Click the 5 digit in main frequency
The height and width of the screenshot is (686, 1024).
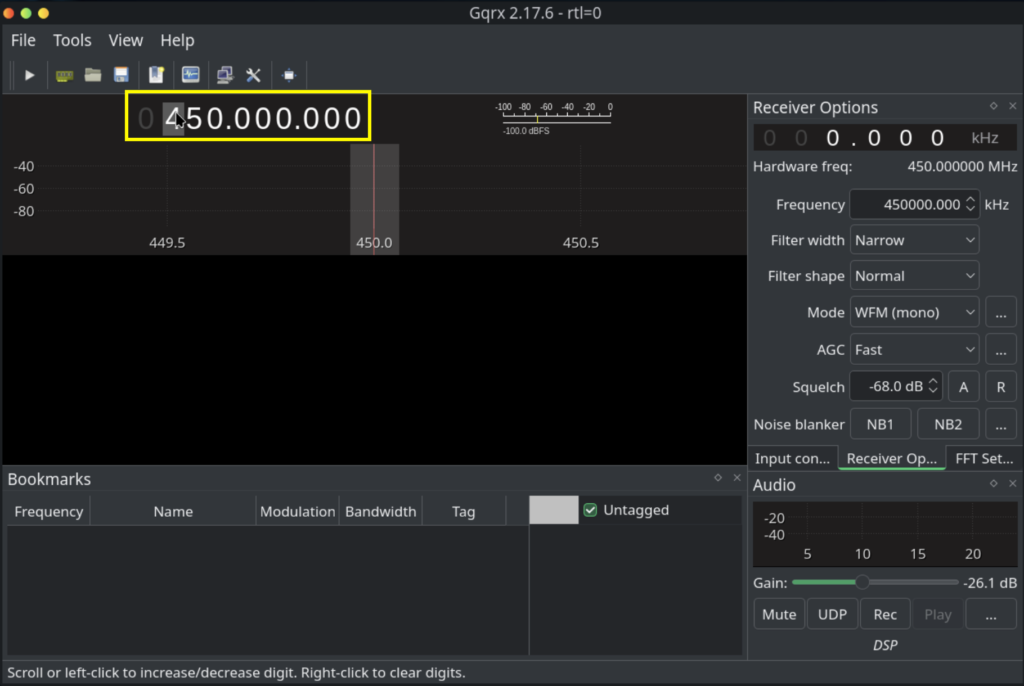(x=195, y=118)
